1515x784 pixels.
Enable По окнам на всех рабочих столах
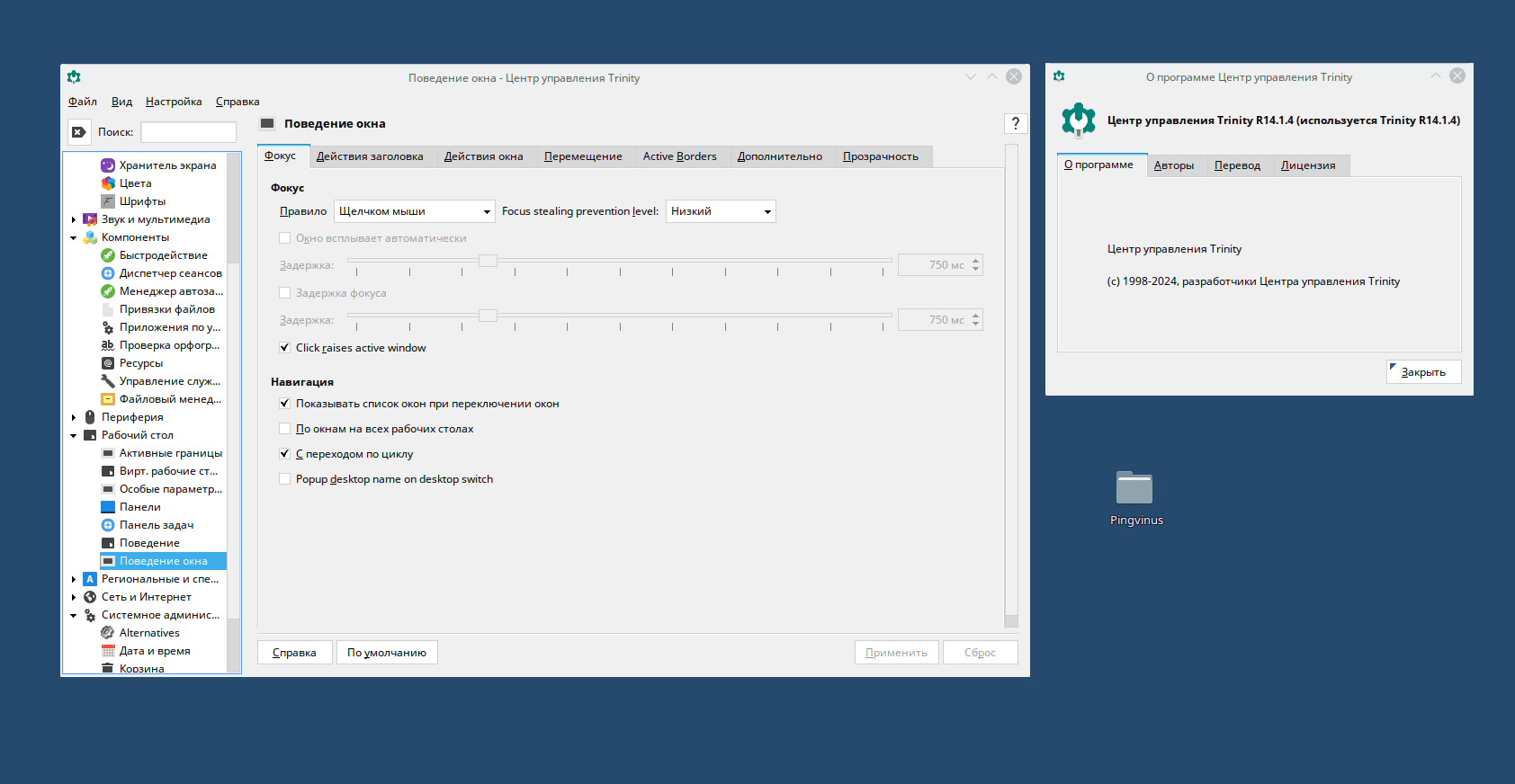pos(284,429)
